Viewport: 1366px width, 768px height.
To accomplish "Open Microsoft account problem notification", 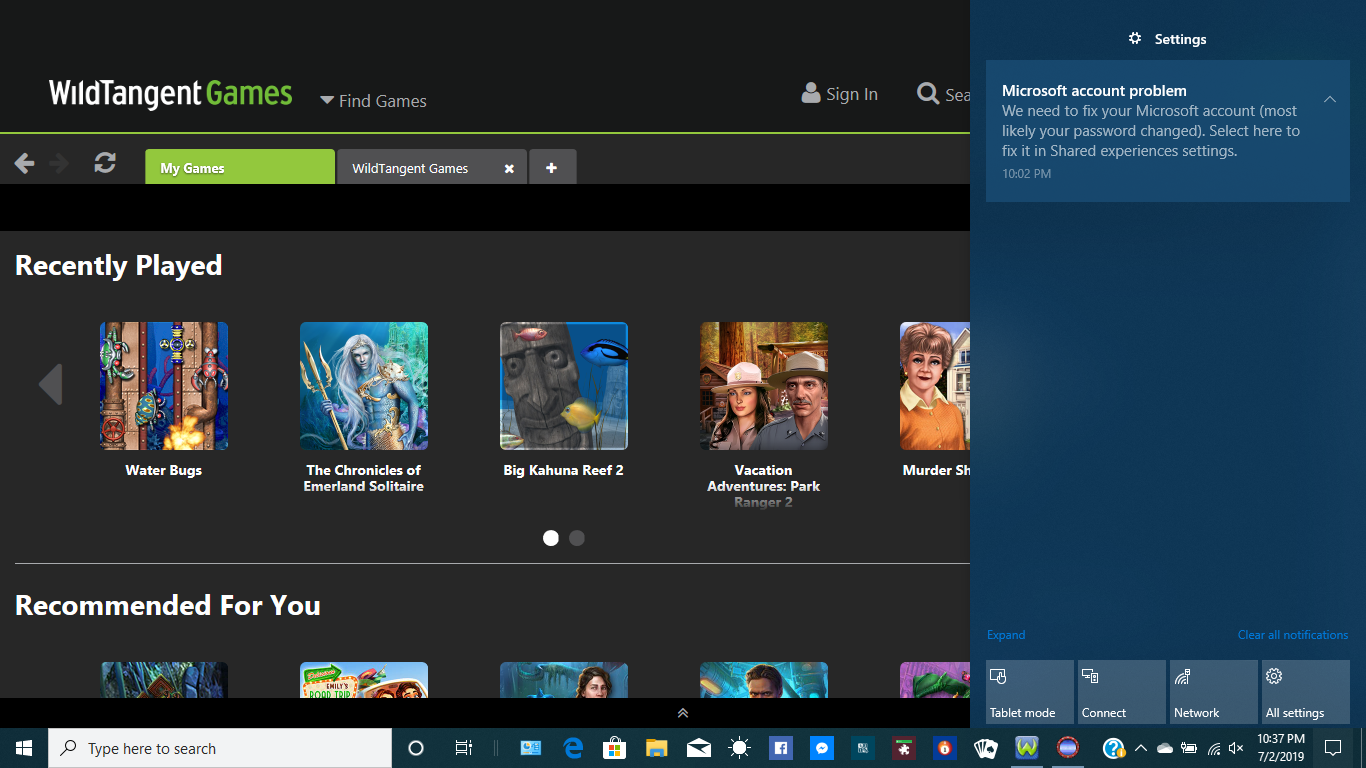I will tap(1168, 131).
